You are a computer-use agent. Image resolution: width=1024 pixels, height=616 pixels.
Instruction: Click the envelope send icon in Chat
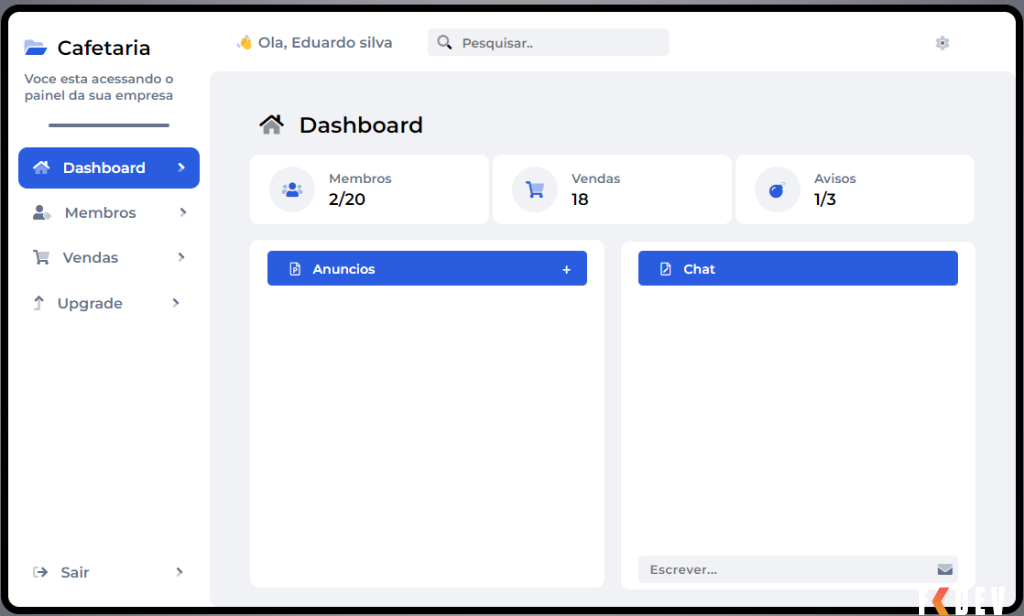(x=946, y=569)
